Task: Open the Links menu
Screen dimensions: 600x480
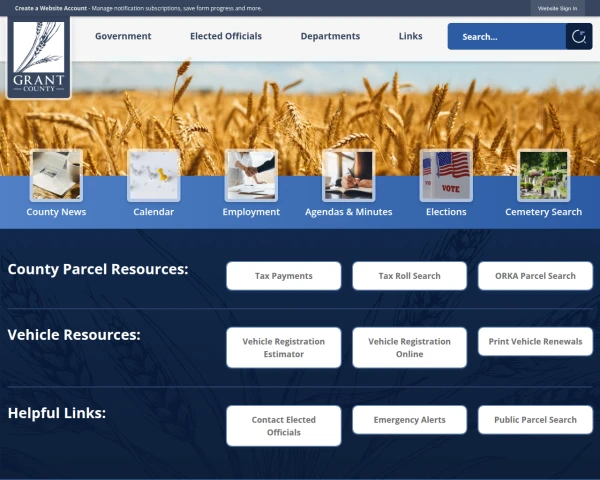Action: pos(411,36)
